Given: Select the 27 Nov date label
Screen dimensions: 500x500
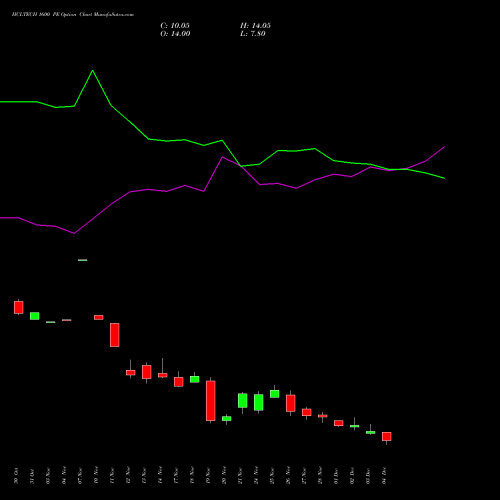Looking at the screenshot, I should (x=304, y=476).
